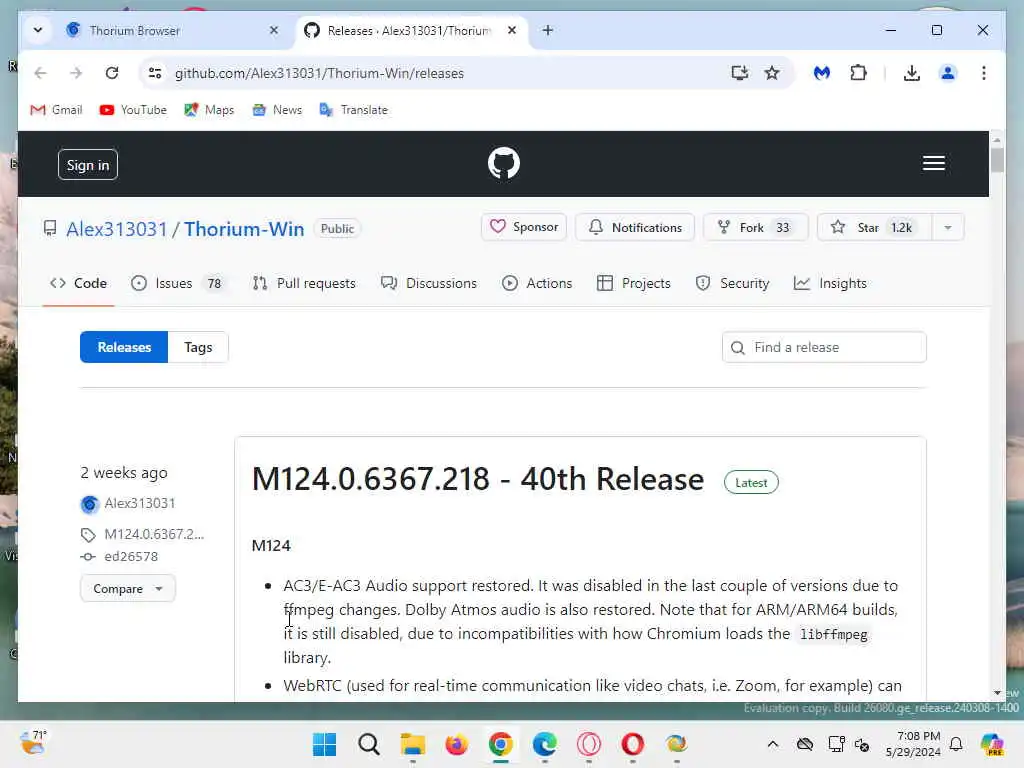Click the Latest release badge

coord(751,483)
